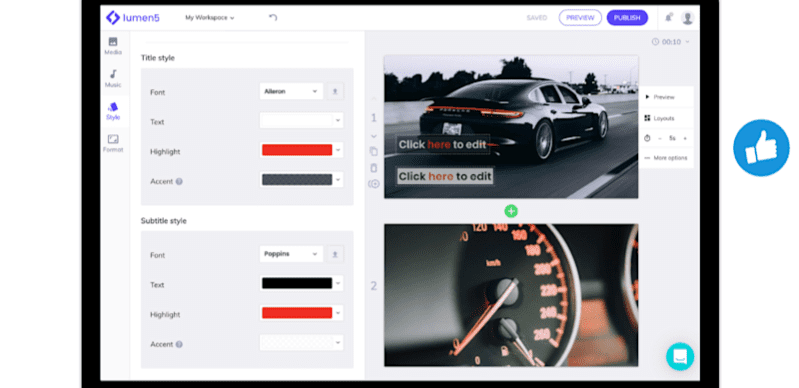This screenshot has height=388, width=799.
Task: Expand the Subtitle Font dropdown Poppins
Action: pyautogui.click(x=291, y=254)
